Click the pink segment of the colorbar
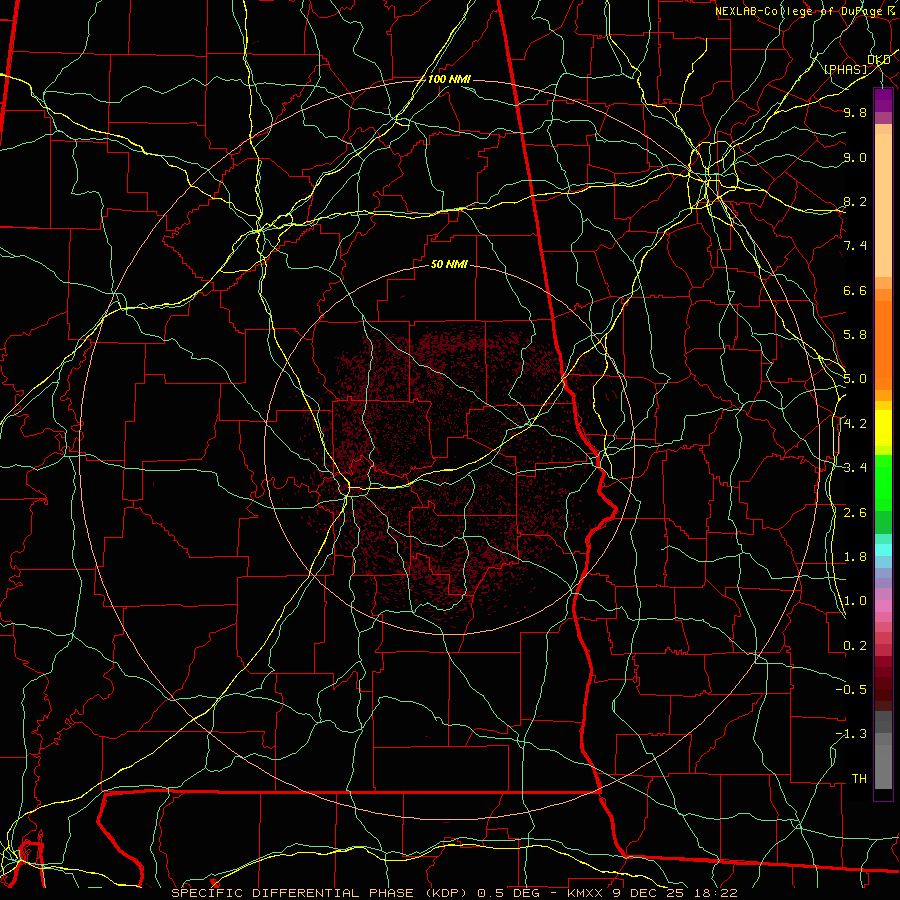Screen dimensions: 900x900 pyautogui.click(x=883, y=606)
